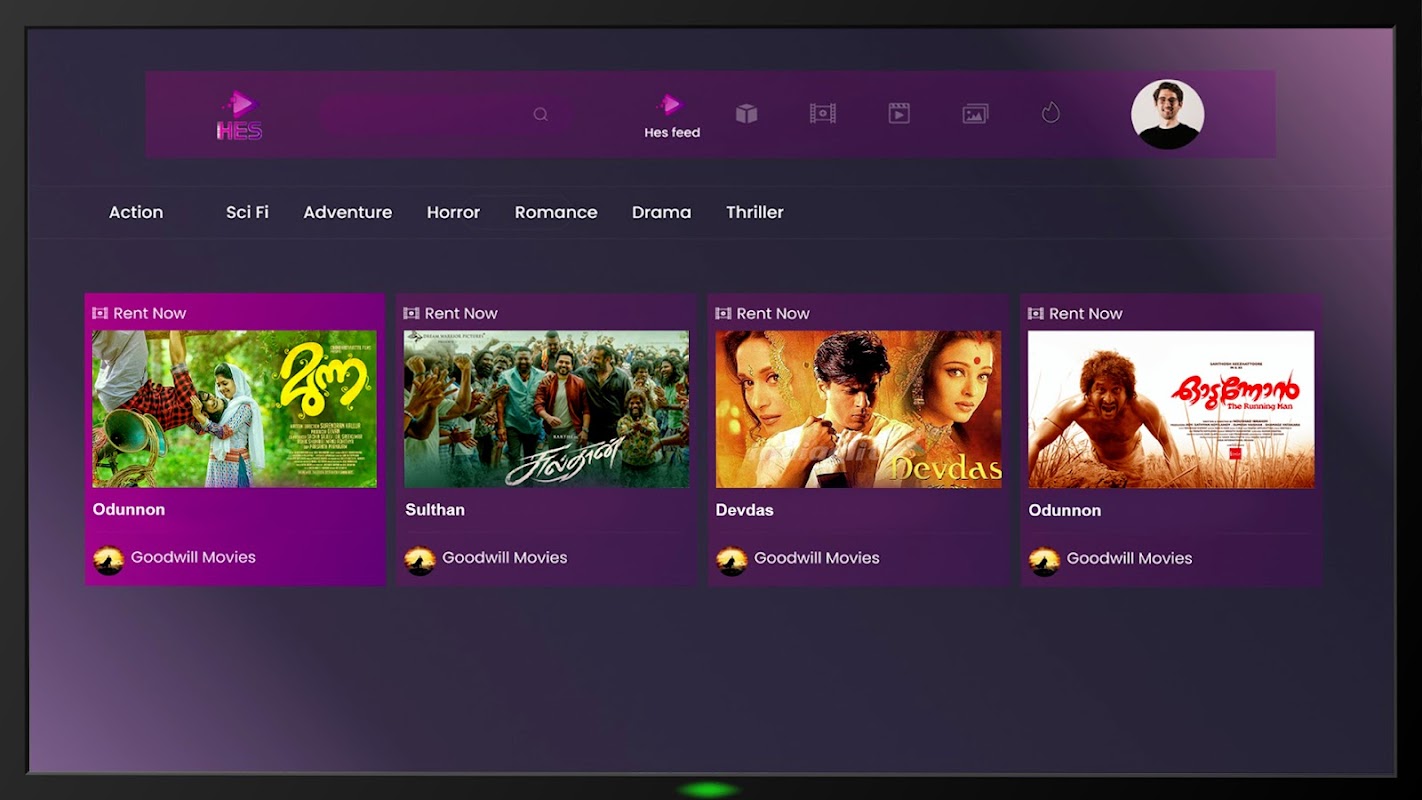The image size is (1422, 800).
Task: Click Rent Now on the Devdas card
Action: [763, 313]
